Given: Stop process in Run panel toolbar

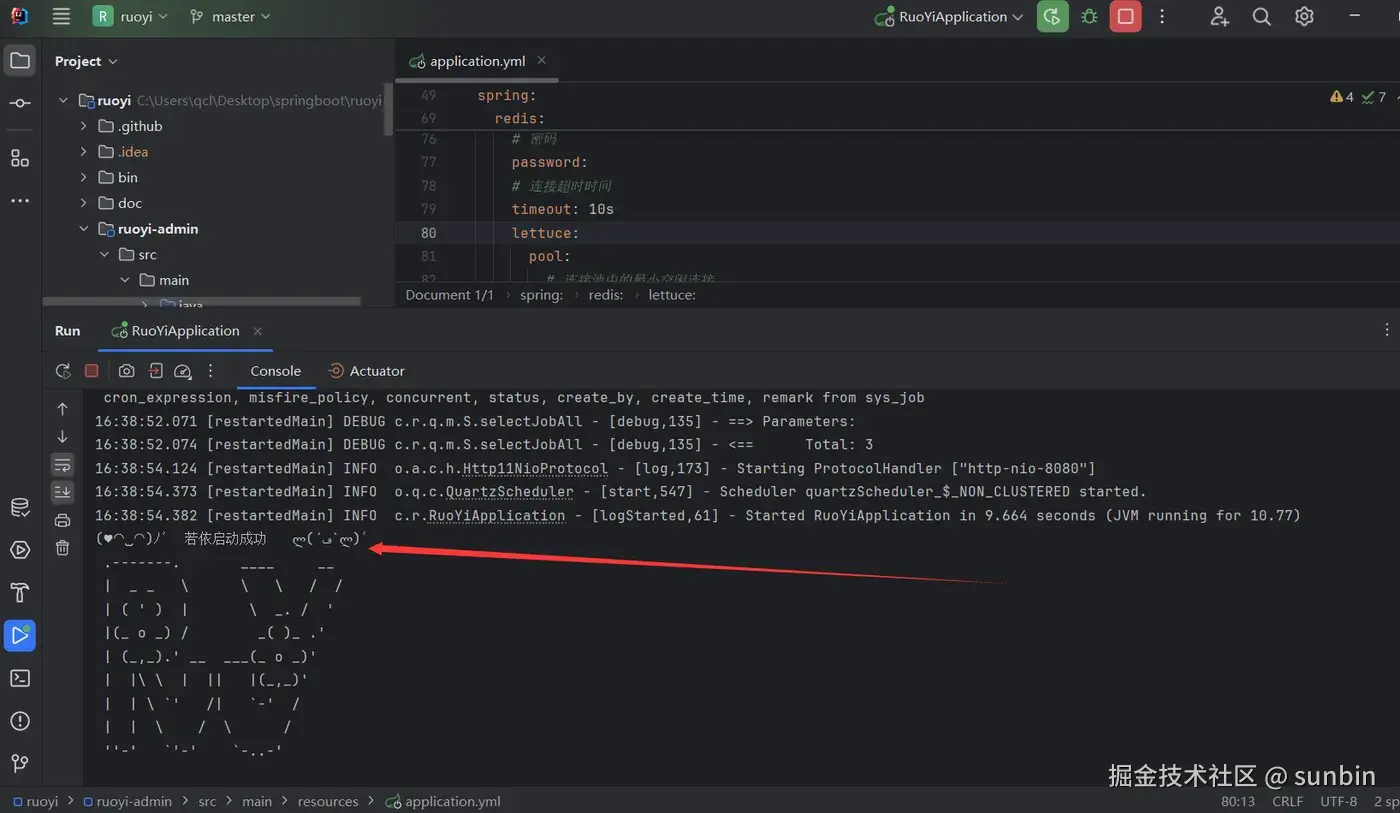Looking at the screenshot, I should click(x=92, y=371).
